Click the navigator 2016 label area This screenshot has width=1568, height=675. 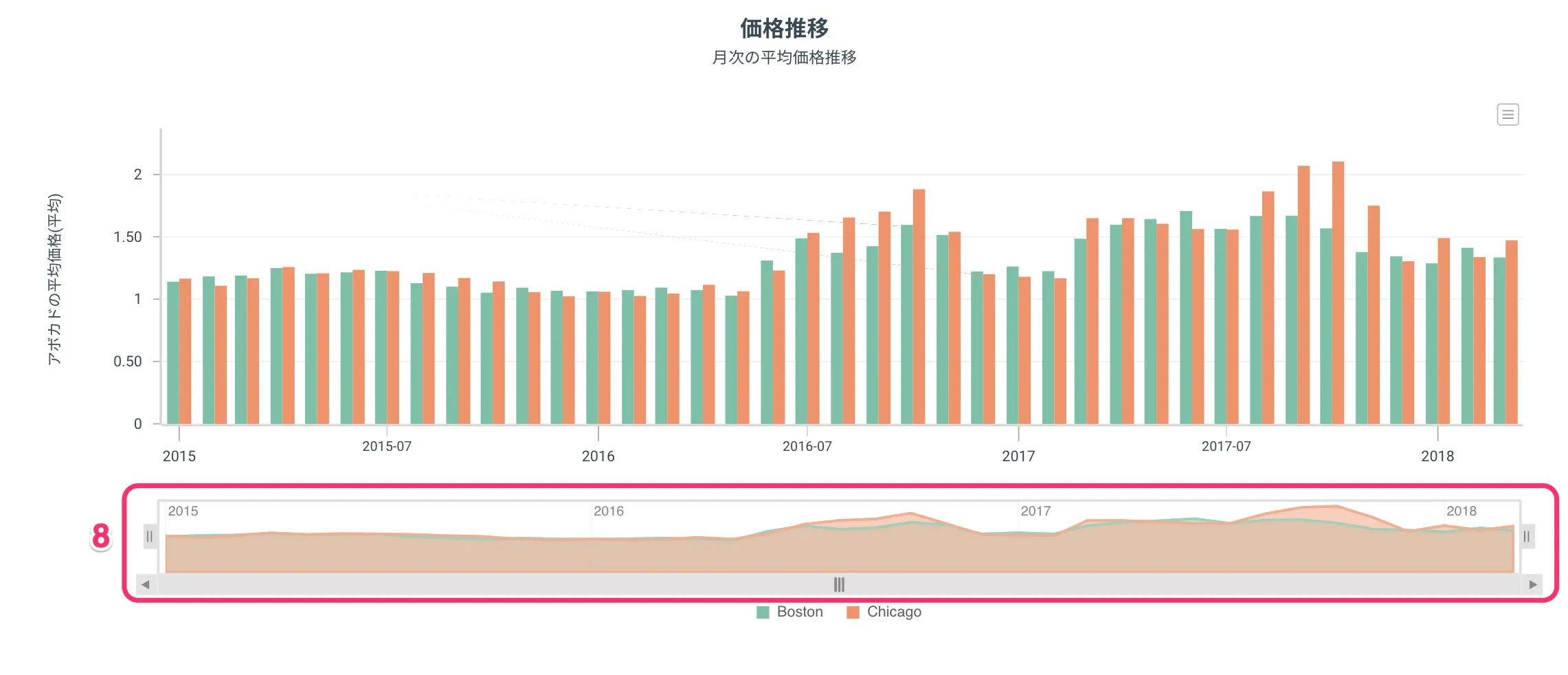[609, 511]
